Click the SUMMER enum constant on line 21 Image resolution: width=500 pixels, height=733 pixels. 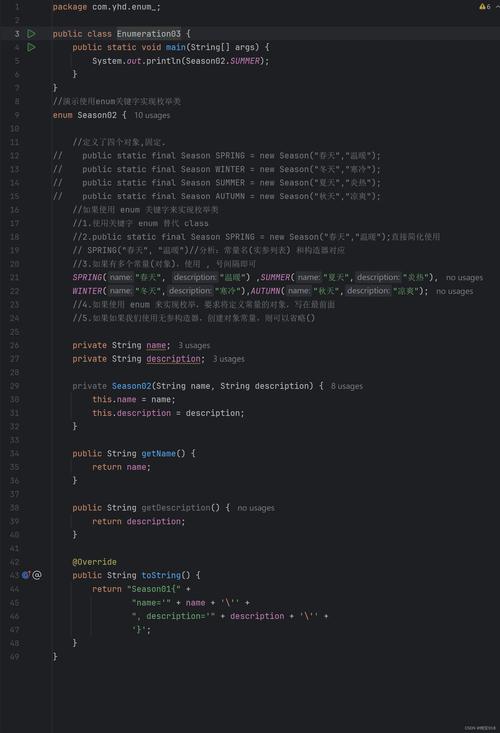coord(275,278)
